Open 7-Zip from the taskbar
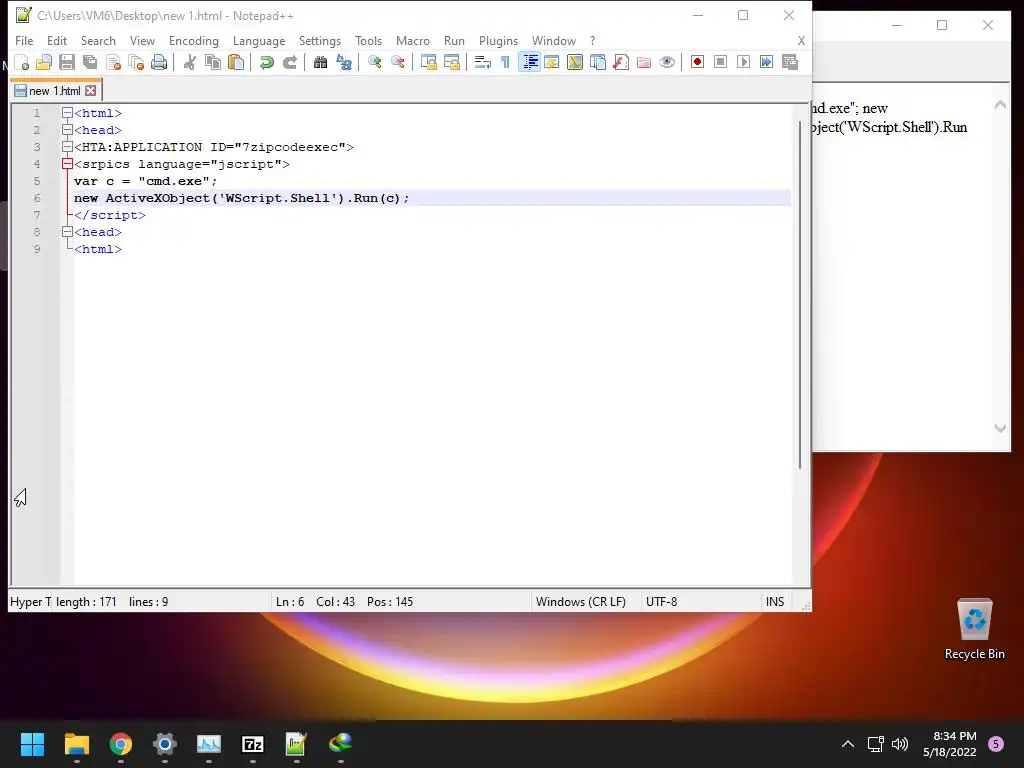 point(253,744)
